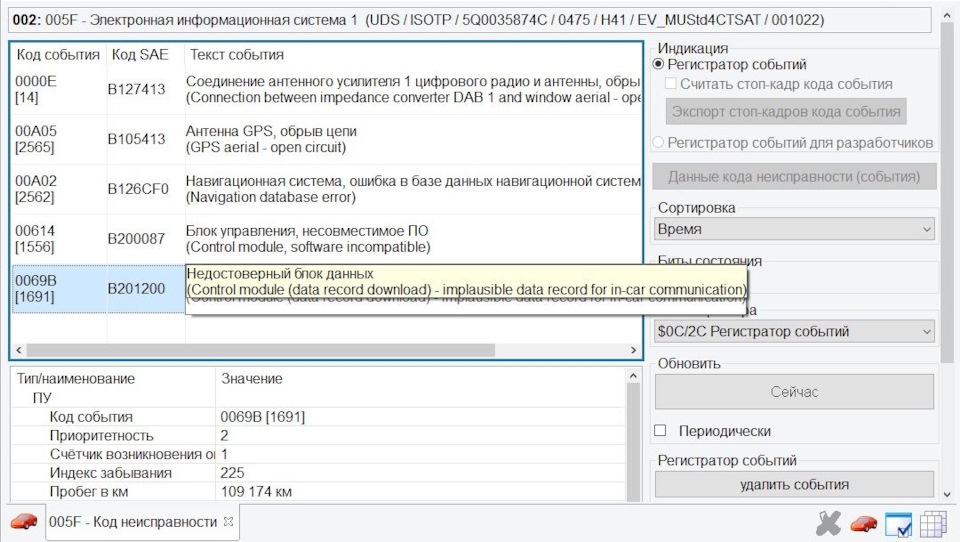Click Текст события column header

click(x=237, y=55)
